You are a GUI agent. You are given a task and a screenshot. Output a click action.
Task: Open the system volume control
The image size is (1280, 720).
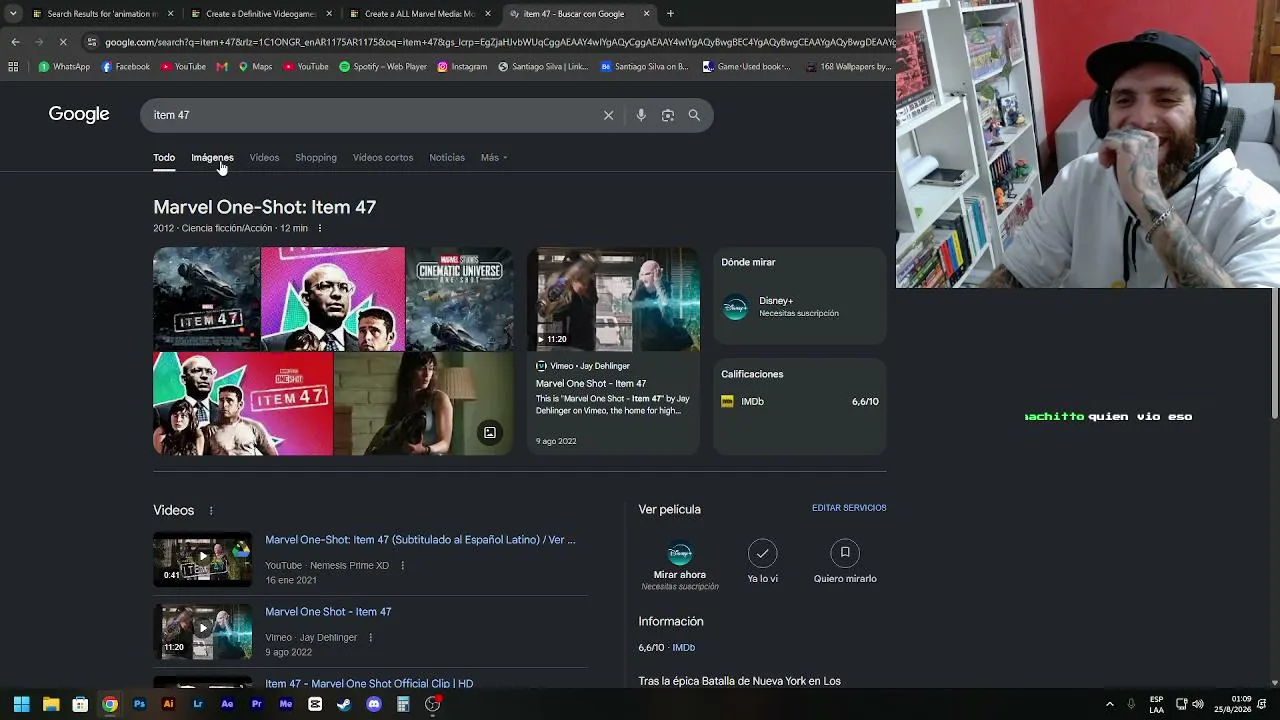click(1198, 704)
